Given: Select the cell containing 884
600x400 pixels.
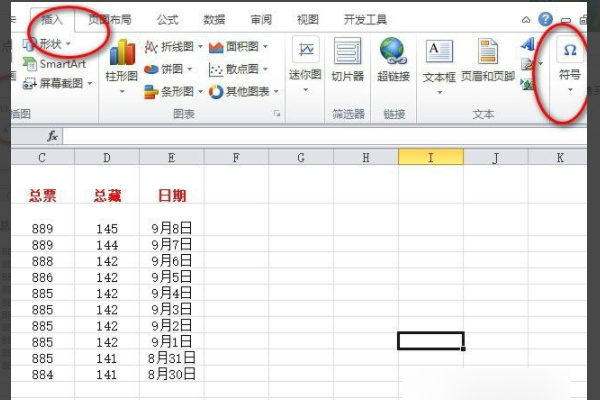Looking at the screenshot, I should pyautogui.click(x=42, y=374).
